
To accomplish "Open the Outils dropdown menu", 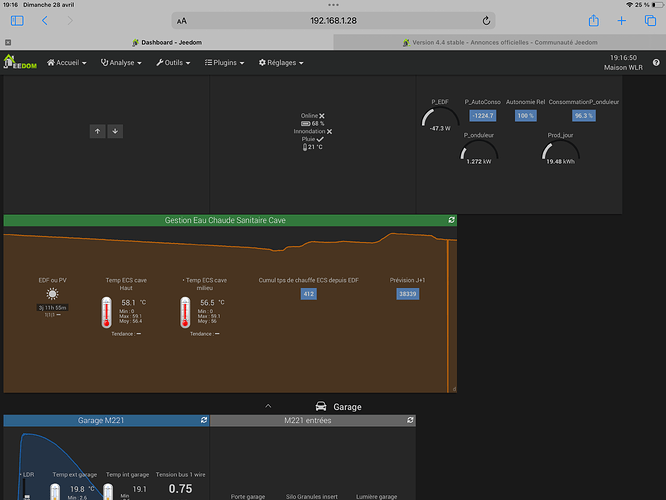I will pos(173,62).
